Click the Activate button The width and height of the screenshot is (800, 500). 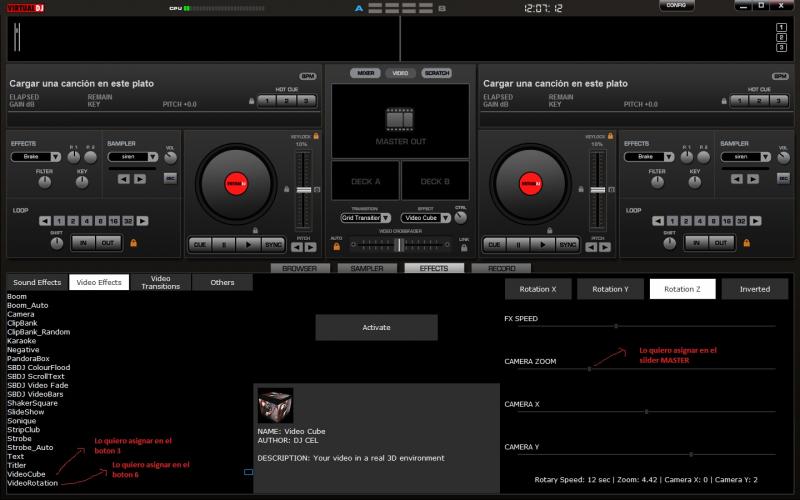click(376, 327)
